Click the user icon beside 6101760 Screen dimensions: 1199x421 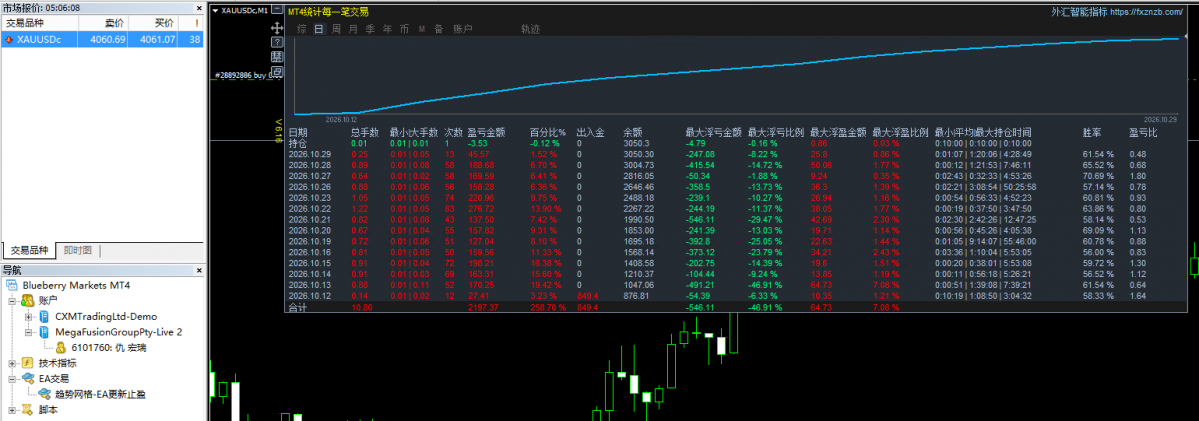tap(60, 348)
